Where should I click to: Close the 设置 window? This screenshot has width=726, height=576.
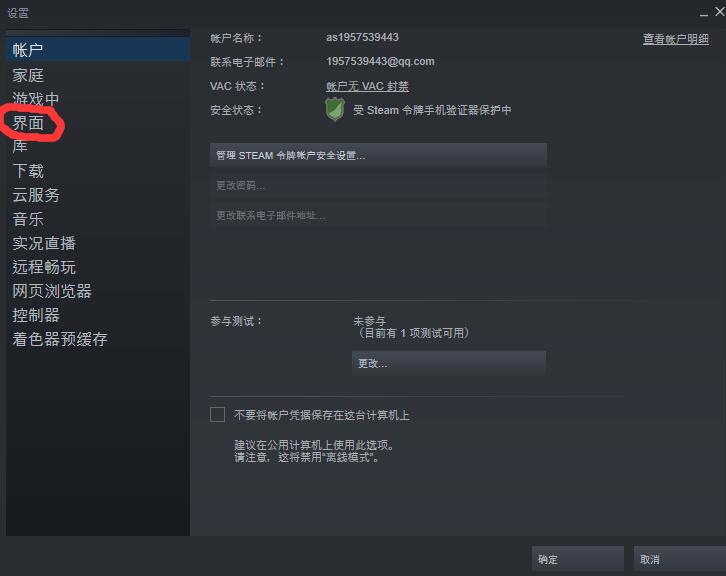(720, 12)
